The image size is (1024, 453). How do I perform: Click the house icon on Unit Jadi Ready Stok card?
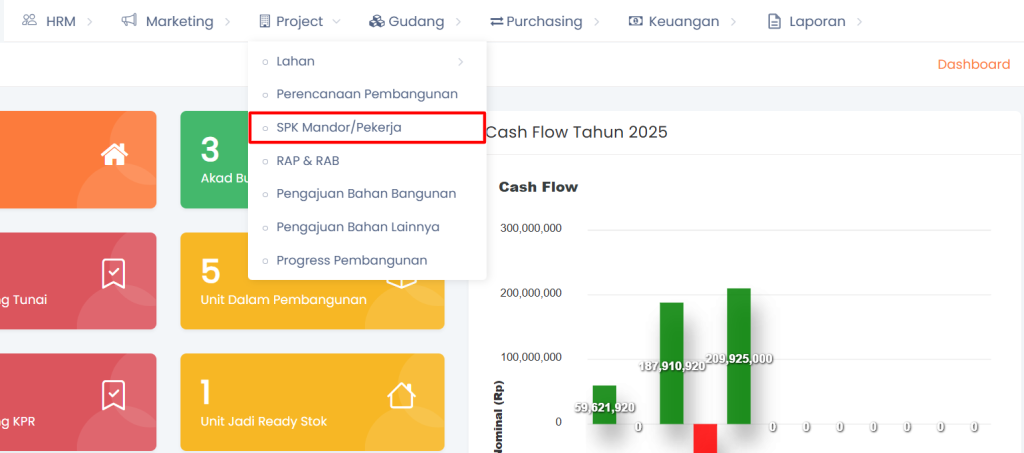pos(401,396)
